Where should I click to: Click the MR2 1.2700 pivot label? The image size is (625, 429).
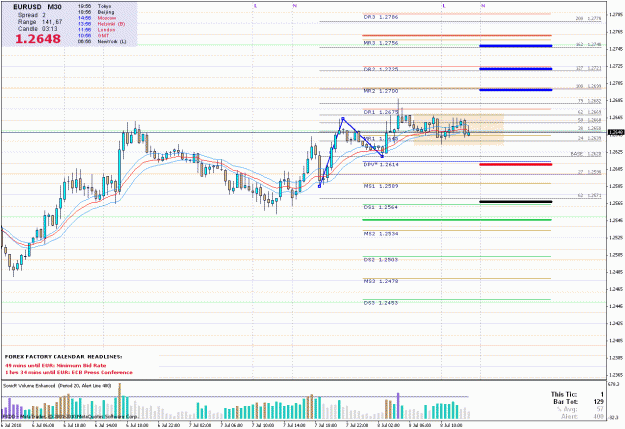pyautogui.click(x=381, y=91)
